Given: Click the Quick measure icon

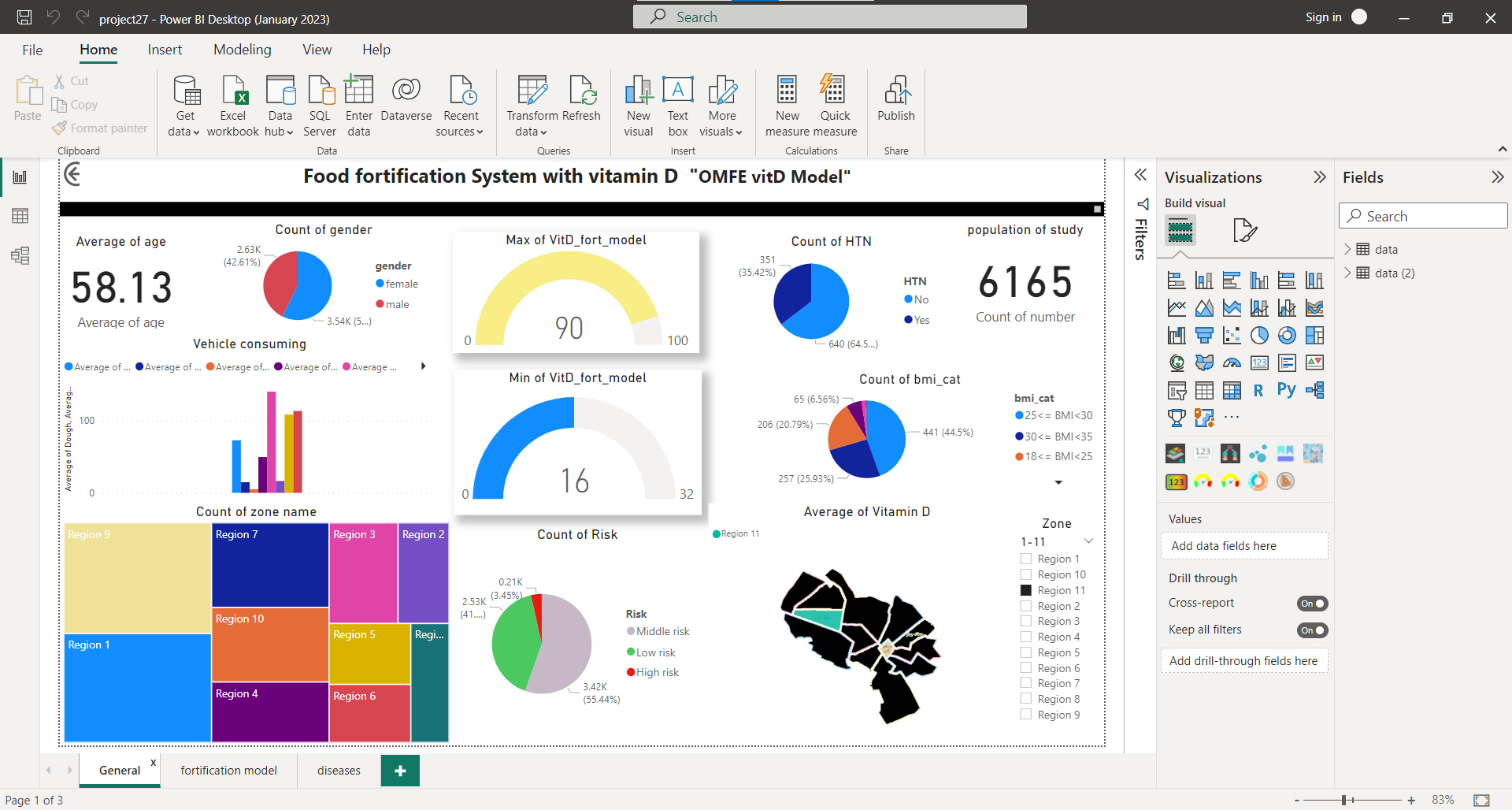Looking at the screenshot, I should [833, 91].
